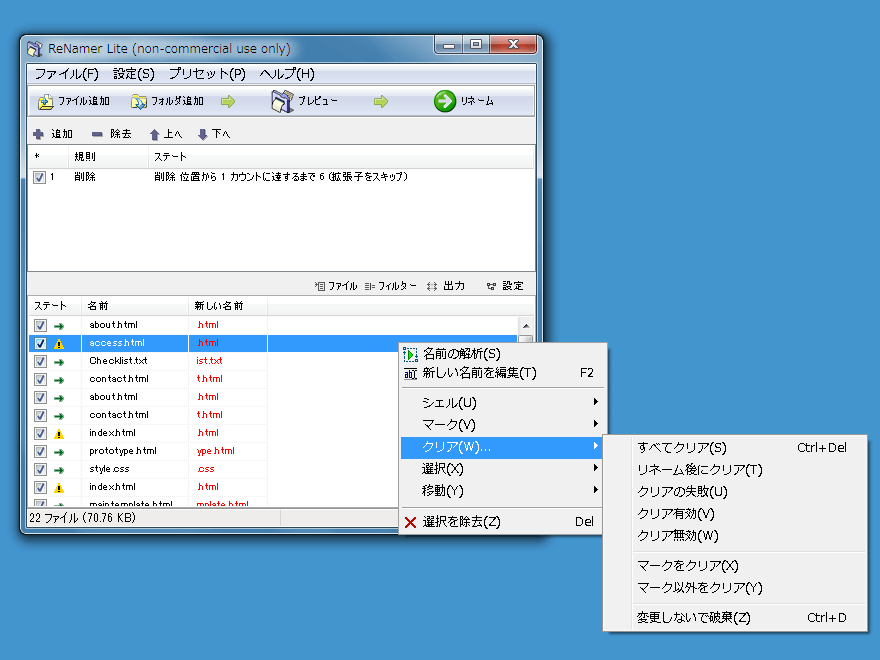Expand the 選択(X) submenu arrow
The height and width of the screenshot is (660, 880).
[x=595, y=468]
